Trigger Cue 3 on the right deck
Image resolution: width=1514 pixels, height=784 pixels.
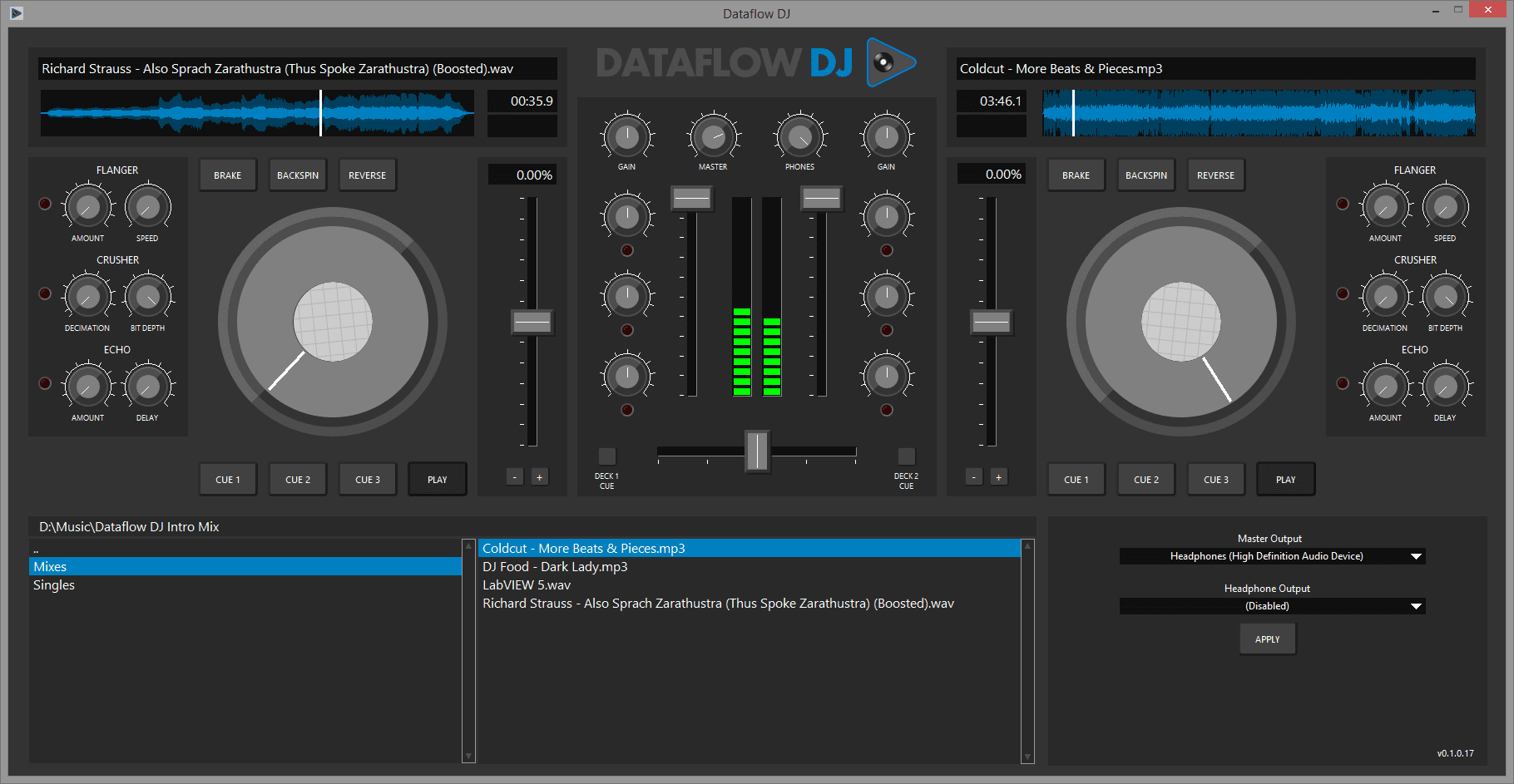point(1215,480)
